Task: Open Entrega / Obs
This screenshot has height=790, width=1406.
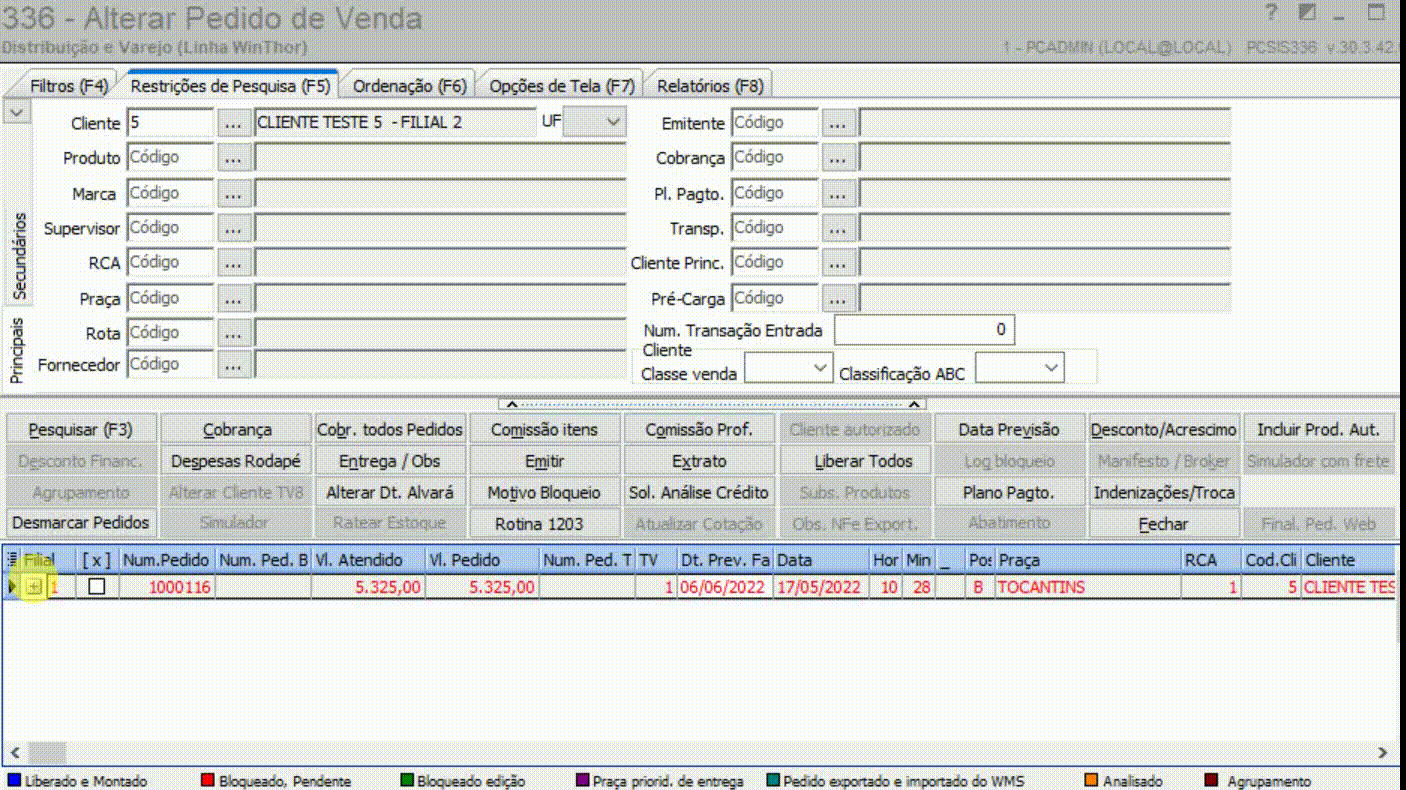Action: pos(390,461)
